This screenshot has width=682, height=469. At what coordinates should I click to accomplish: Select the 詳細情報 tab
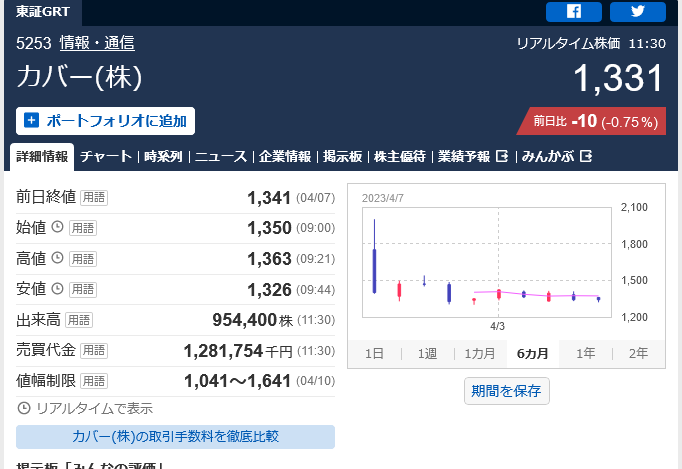[x=42, y=156]
